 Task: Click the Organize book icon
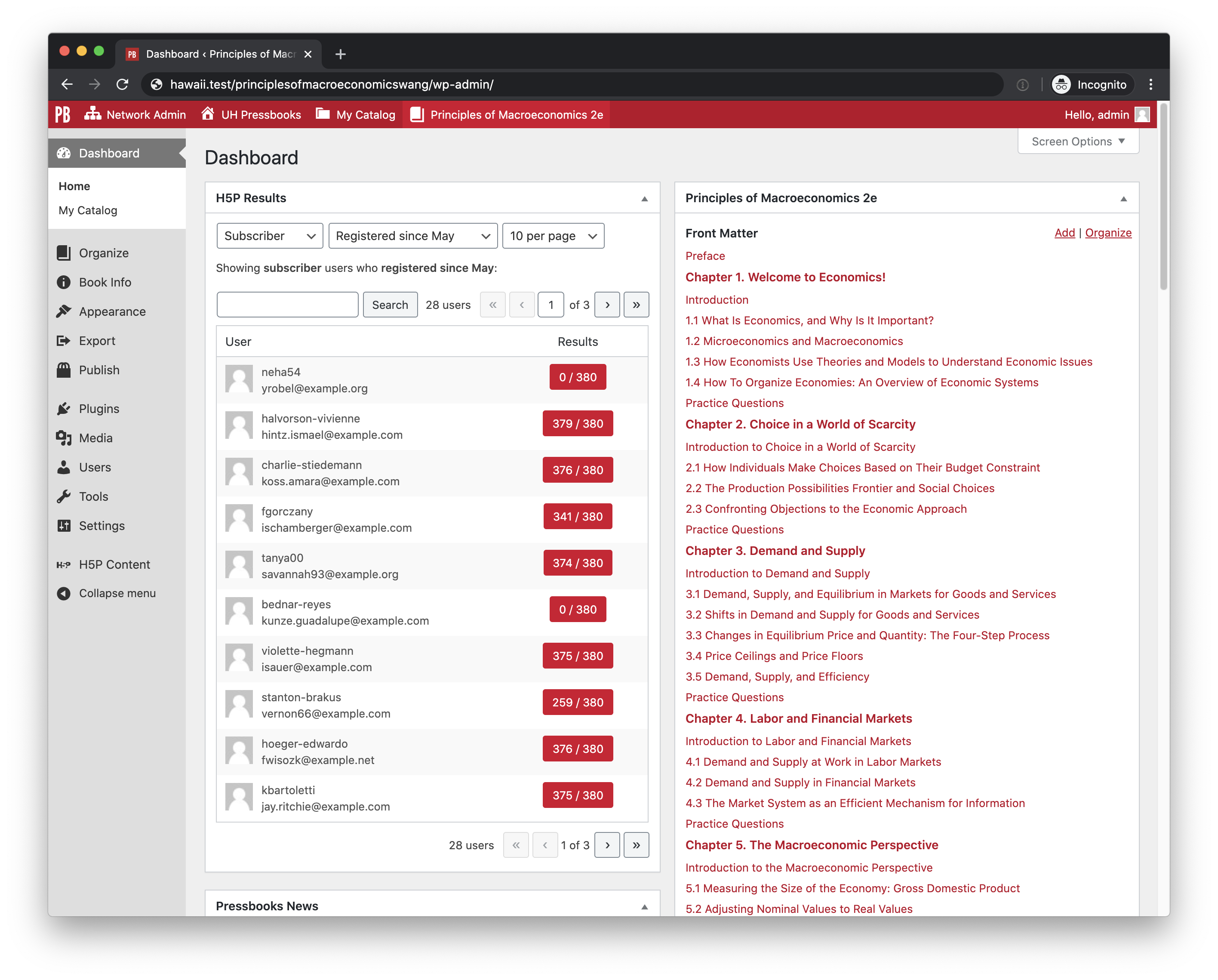[x=64, y=253]
